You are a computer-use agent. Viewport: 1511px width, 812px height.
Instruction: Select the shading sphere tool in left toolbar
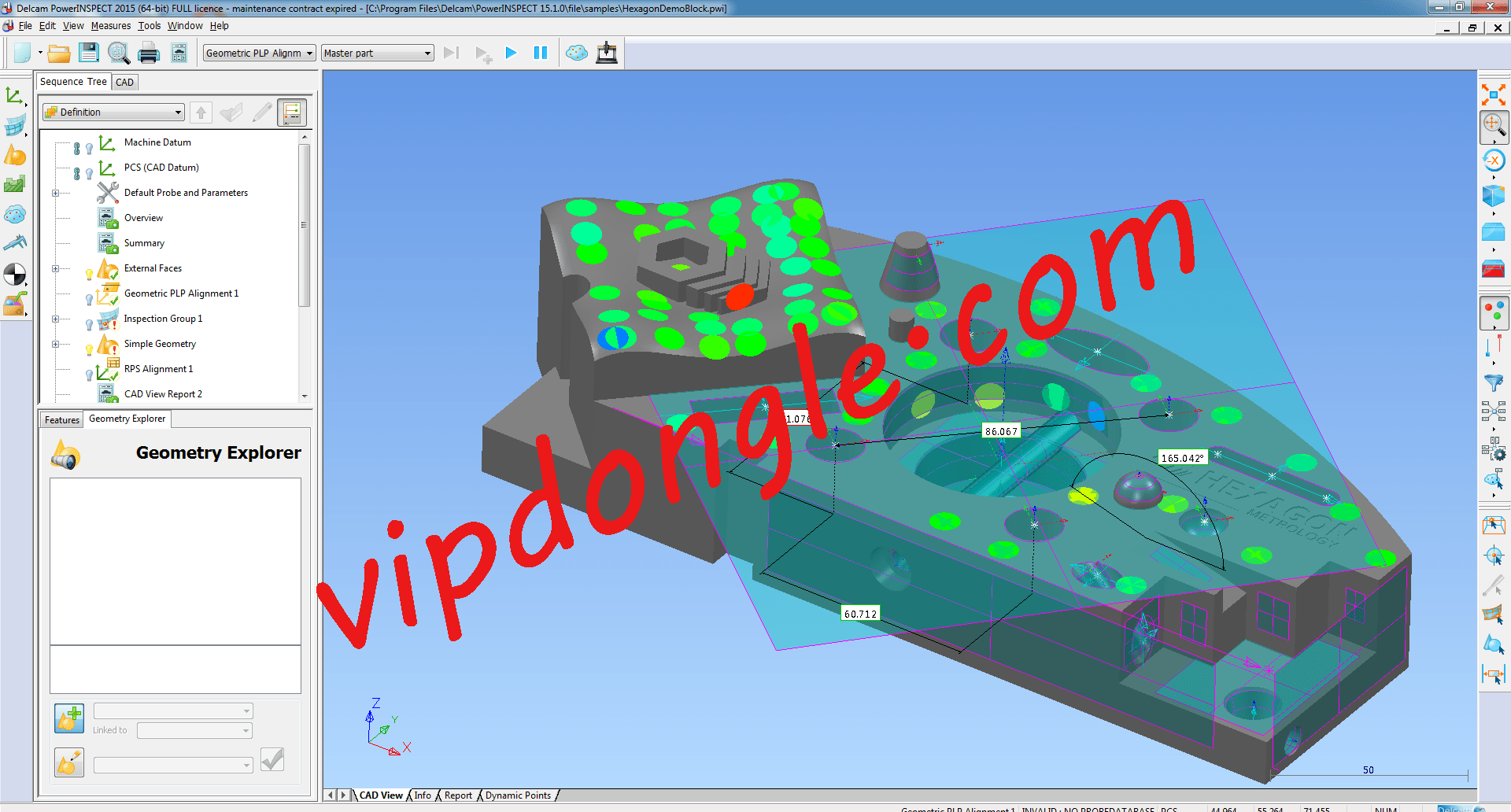click(16, 274)
